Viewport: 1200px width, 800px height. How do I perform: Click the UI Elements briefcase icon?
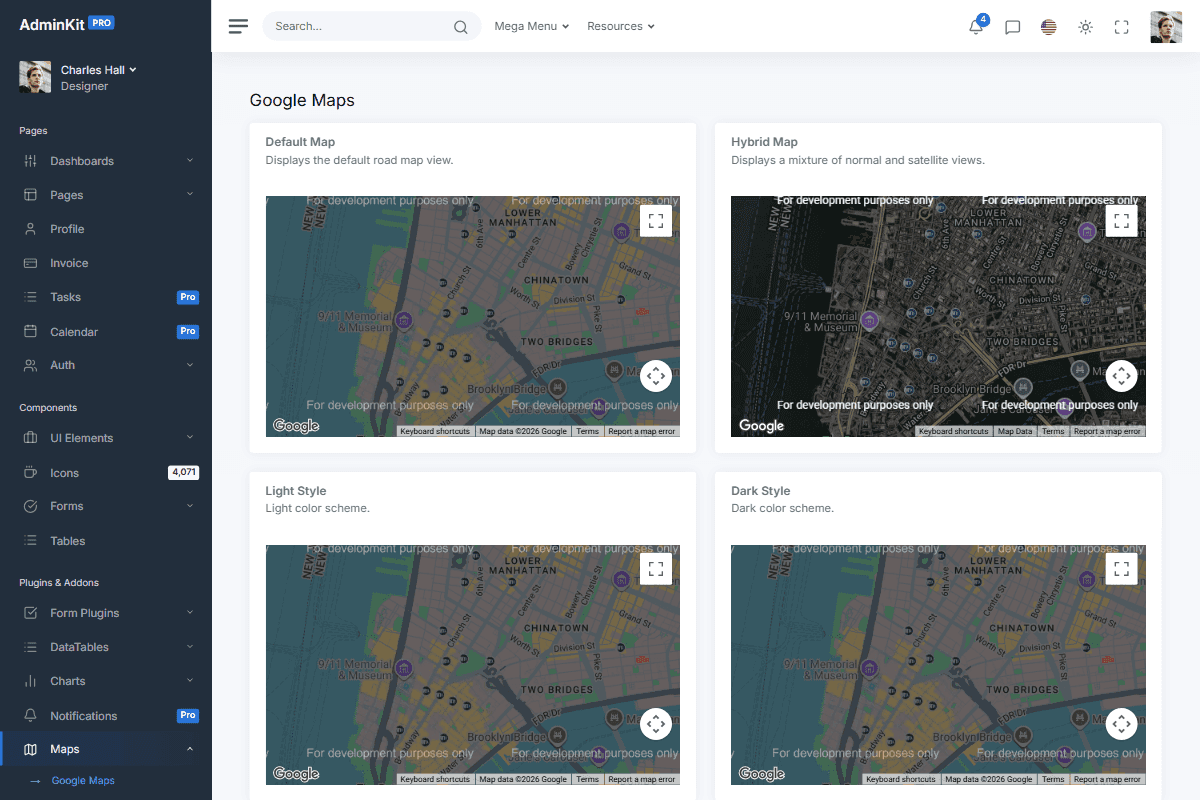[30, 438]
